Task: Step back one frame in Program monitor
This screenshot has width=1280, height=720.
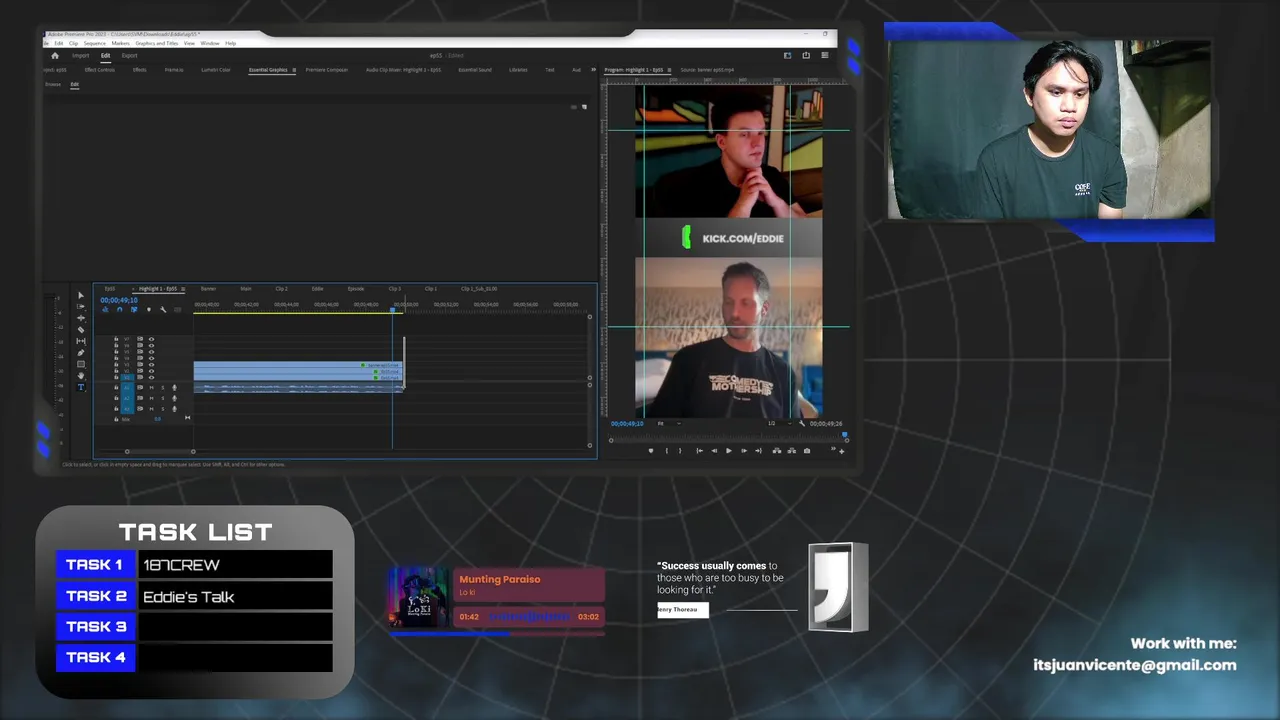Action: pyautogui.click(x=714, y=451)
